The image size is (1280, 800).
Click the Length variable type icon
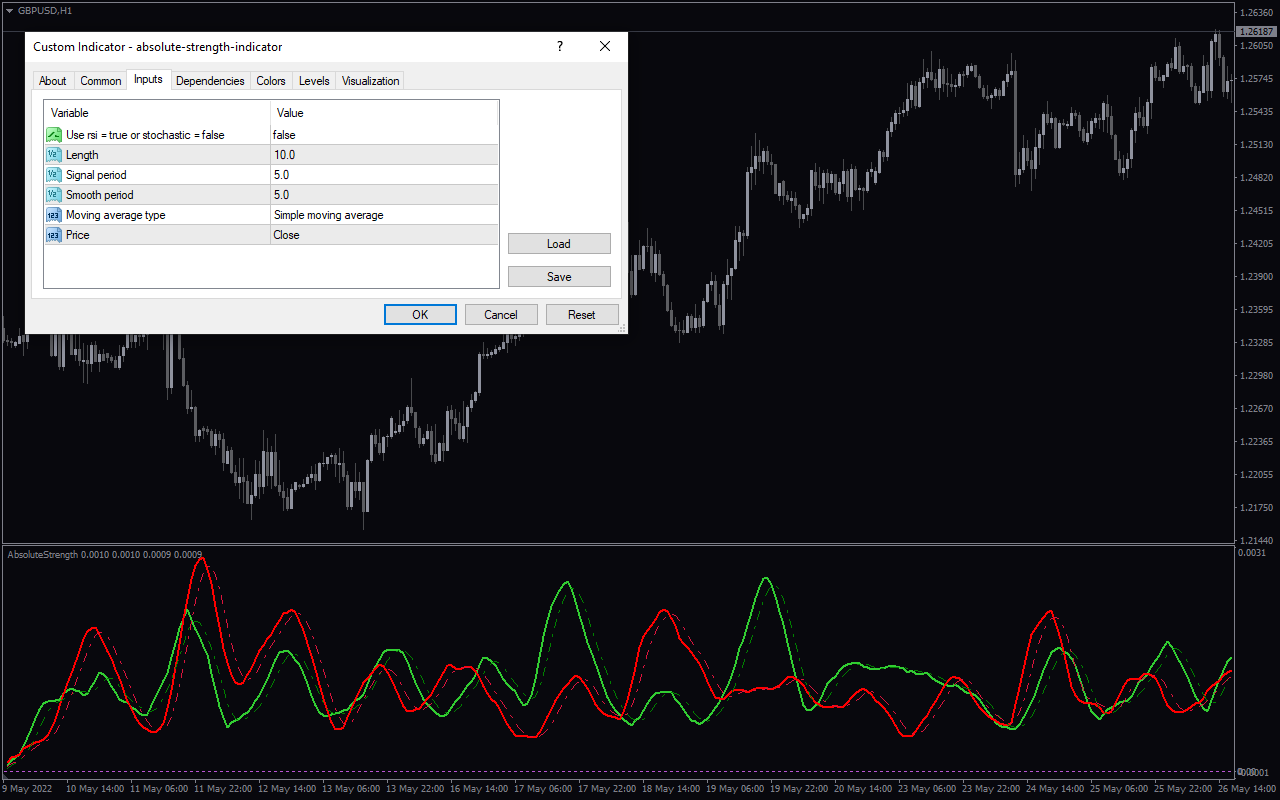point(54,155)
